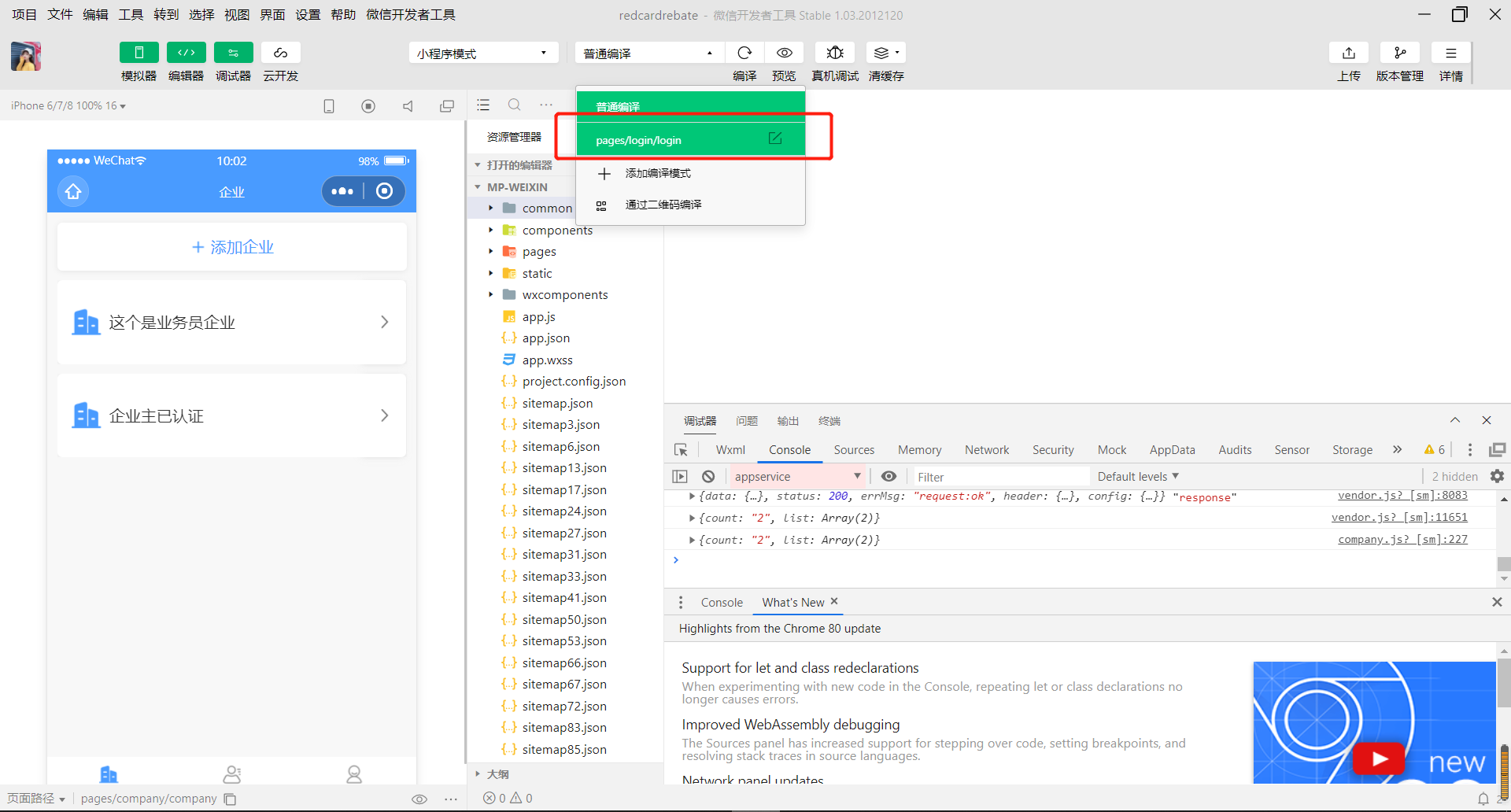
Task: Click the mini program capsule close circle
Action: (384, 191)
